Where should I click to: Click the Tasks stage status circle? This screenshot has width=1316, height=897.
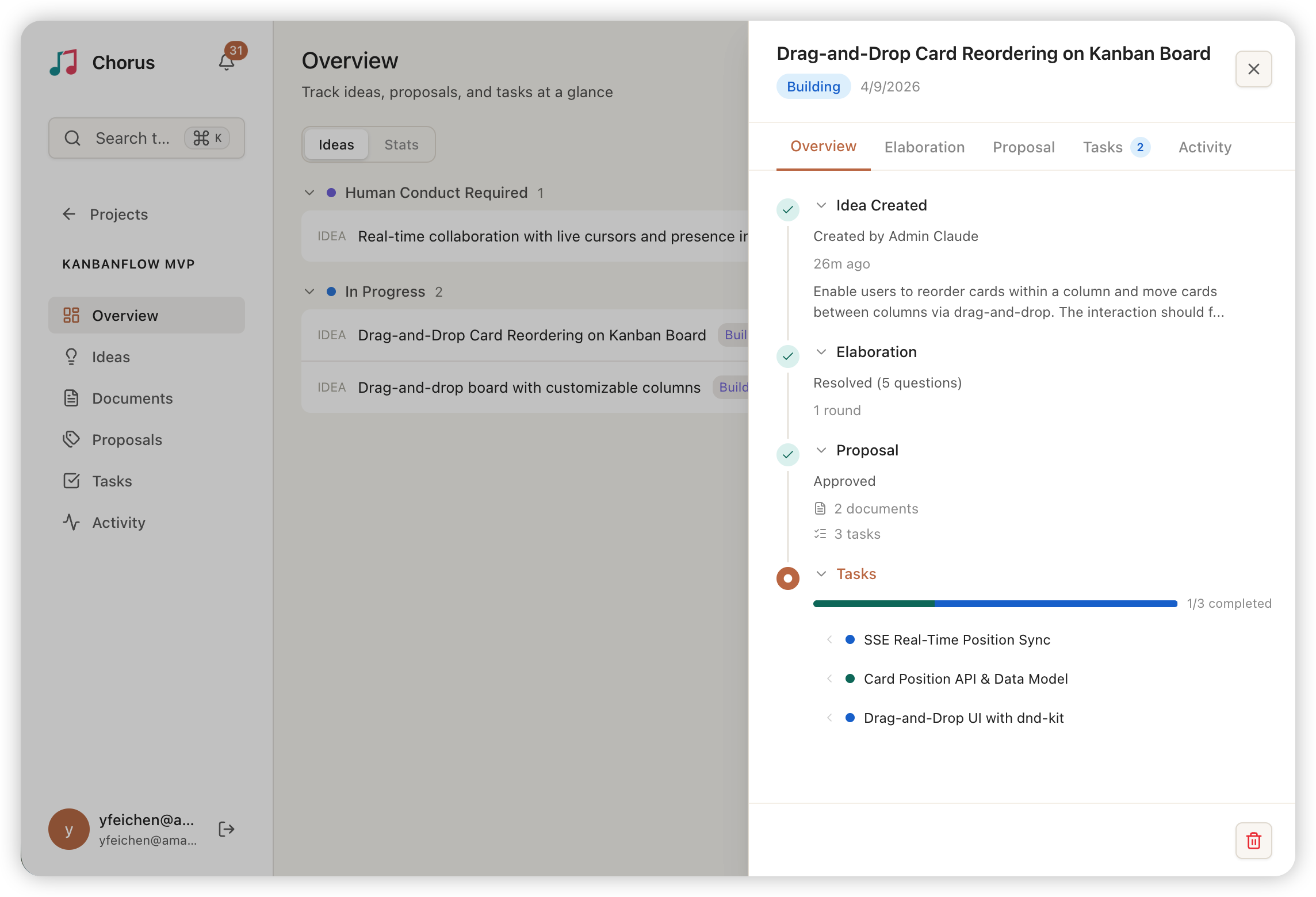coord(787,578)
